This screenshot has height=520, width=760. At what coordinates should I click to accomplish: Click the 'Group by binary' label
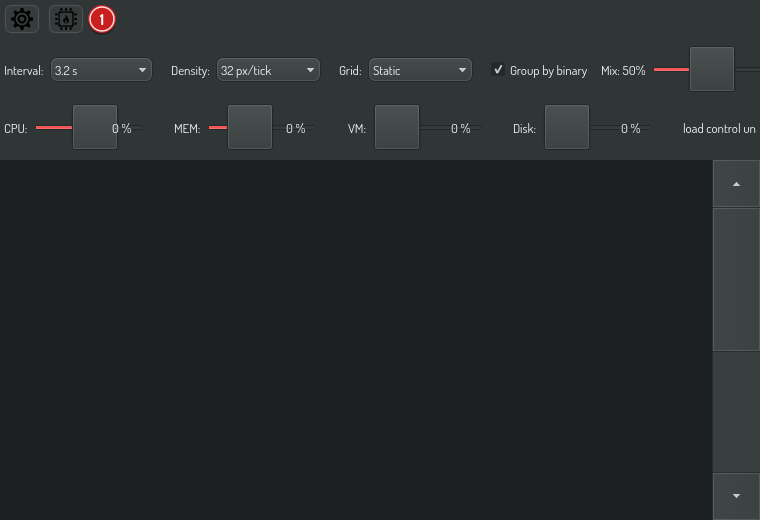tap(548, 71)
